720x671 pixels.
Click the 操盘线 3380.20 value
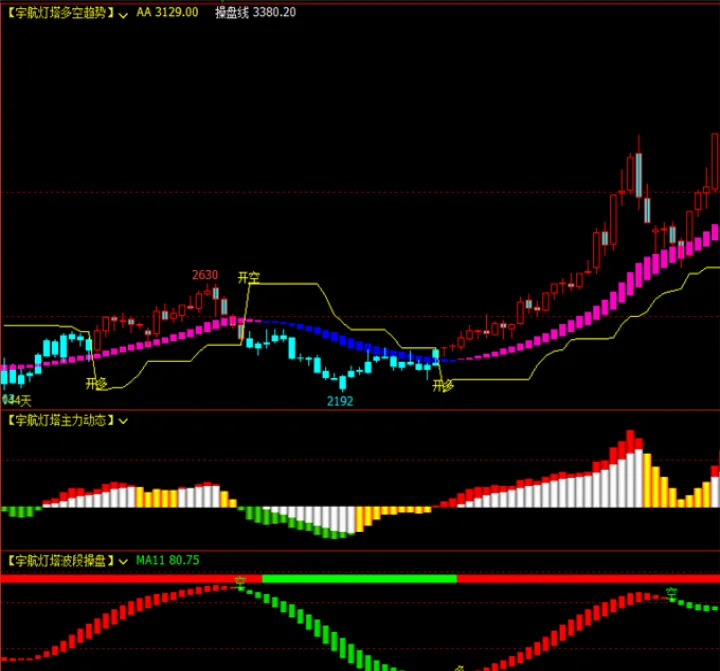(x=255, y=12)
